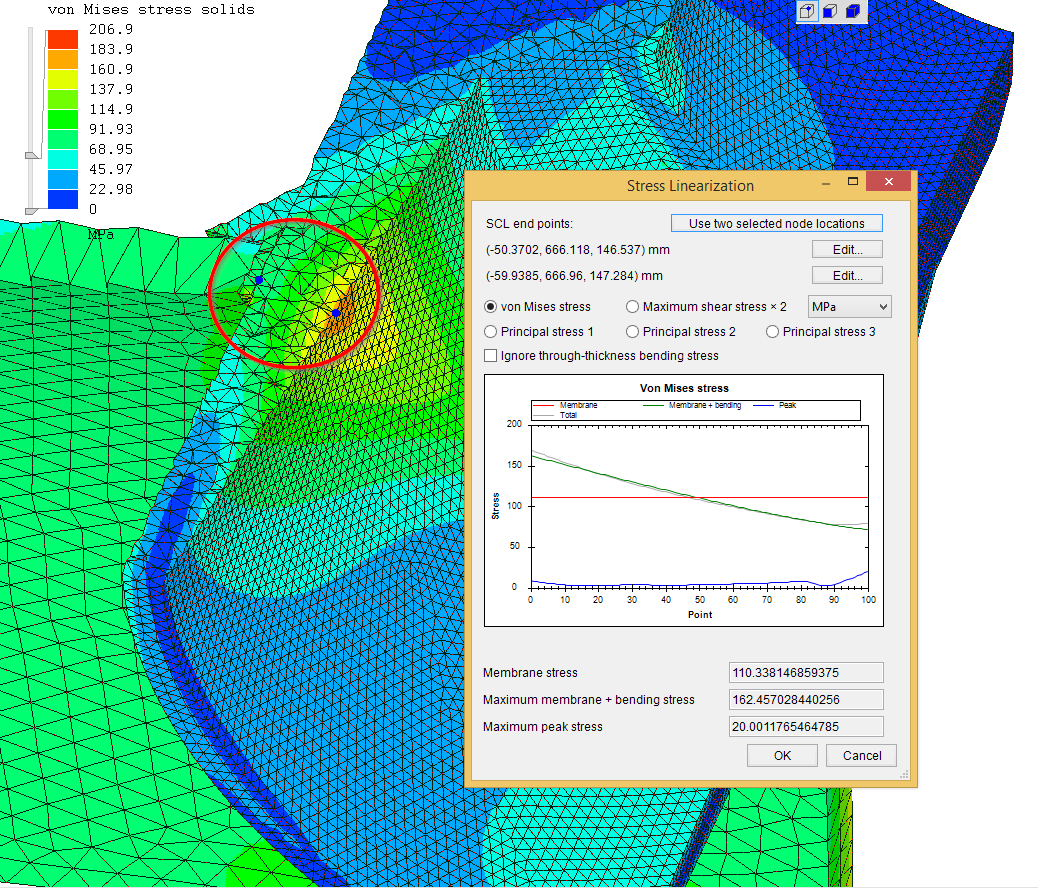Click the Maximum membrane + bending stress field

[806, 699]
